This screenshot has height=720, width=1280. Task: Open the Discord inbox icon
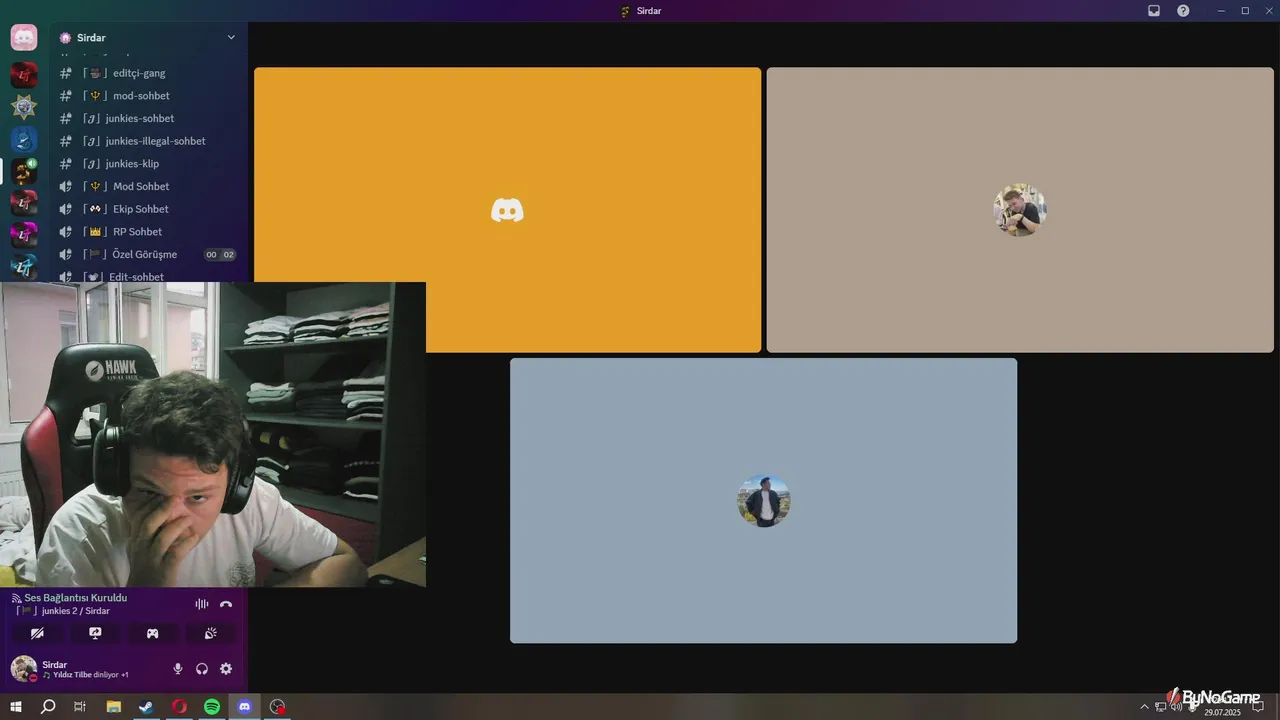pyautogui.click(x=1154, y=11)
